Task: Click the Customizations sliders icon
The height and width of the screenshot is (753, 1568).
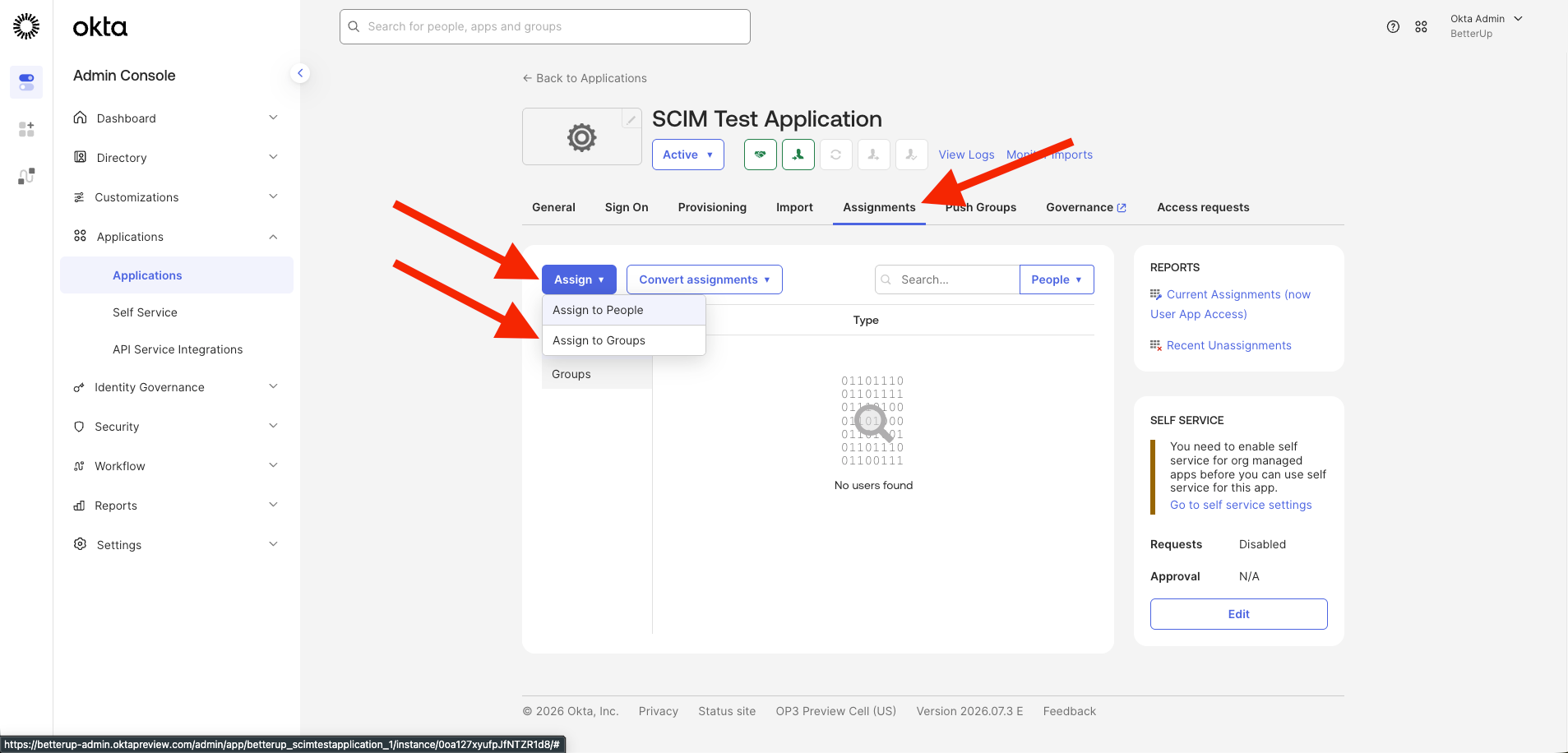Action: pyautogui.click(x=79, y=197)
